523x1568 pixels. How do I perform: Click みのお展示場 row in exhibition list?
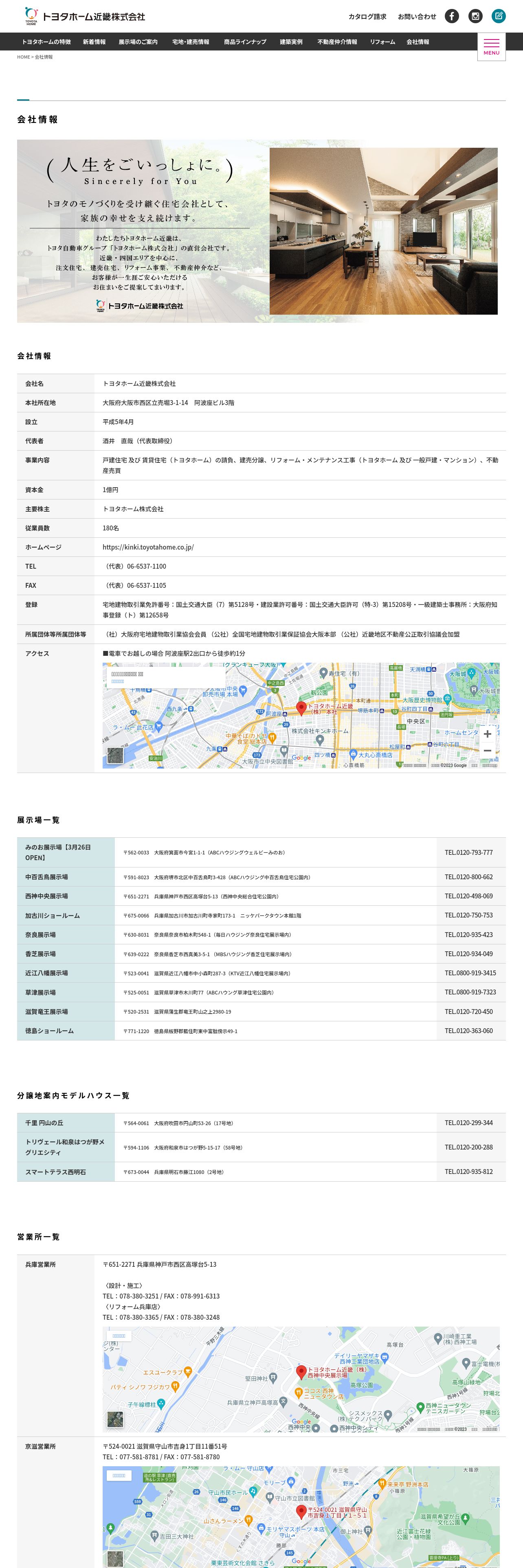click(261, 852)
